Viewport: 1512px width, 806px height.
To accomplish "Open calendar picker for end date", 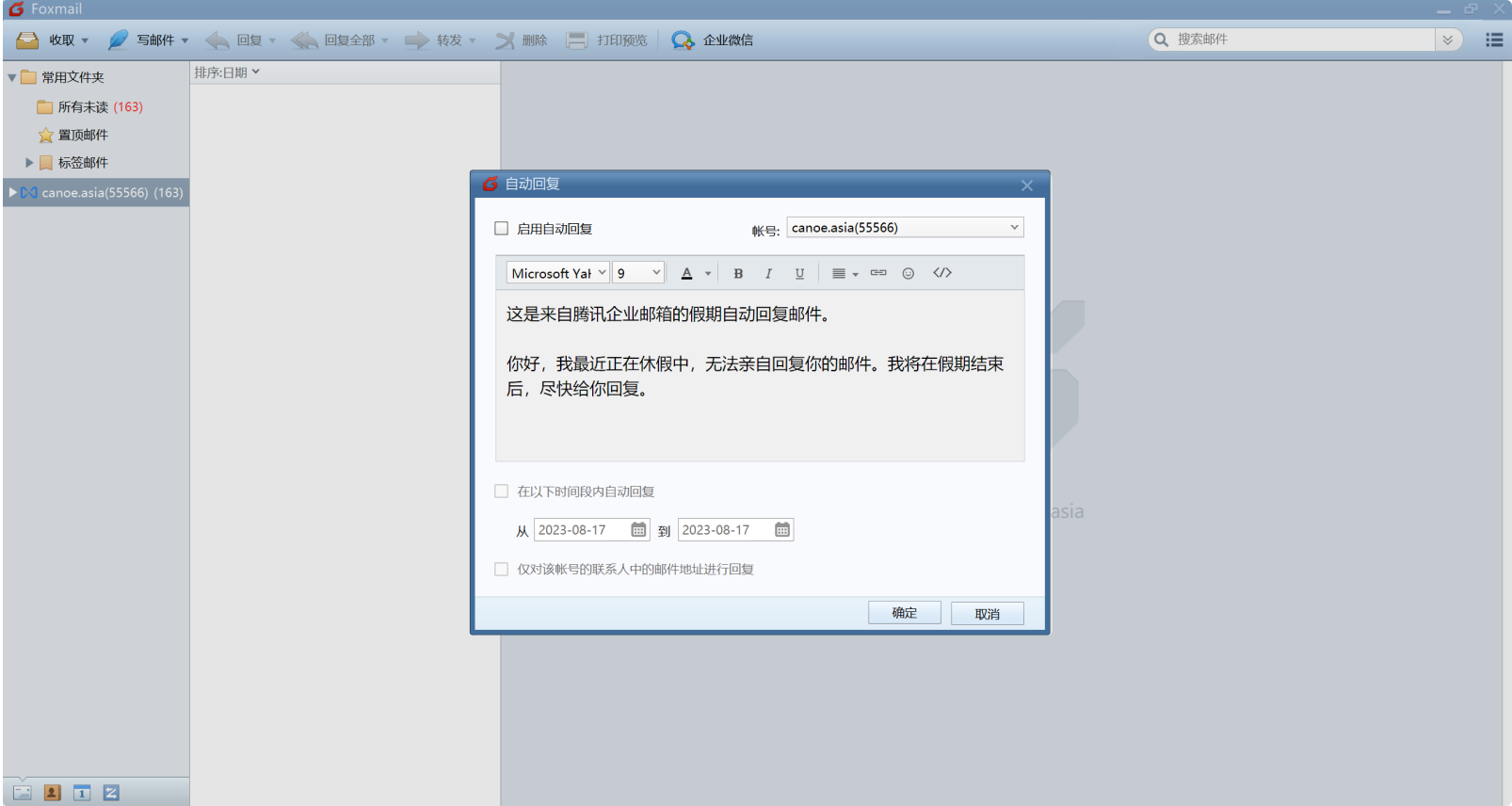I will point(782,530).
